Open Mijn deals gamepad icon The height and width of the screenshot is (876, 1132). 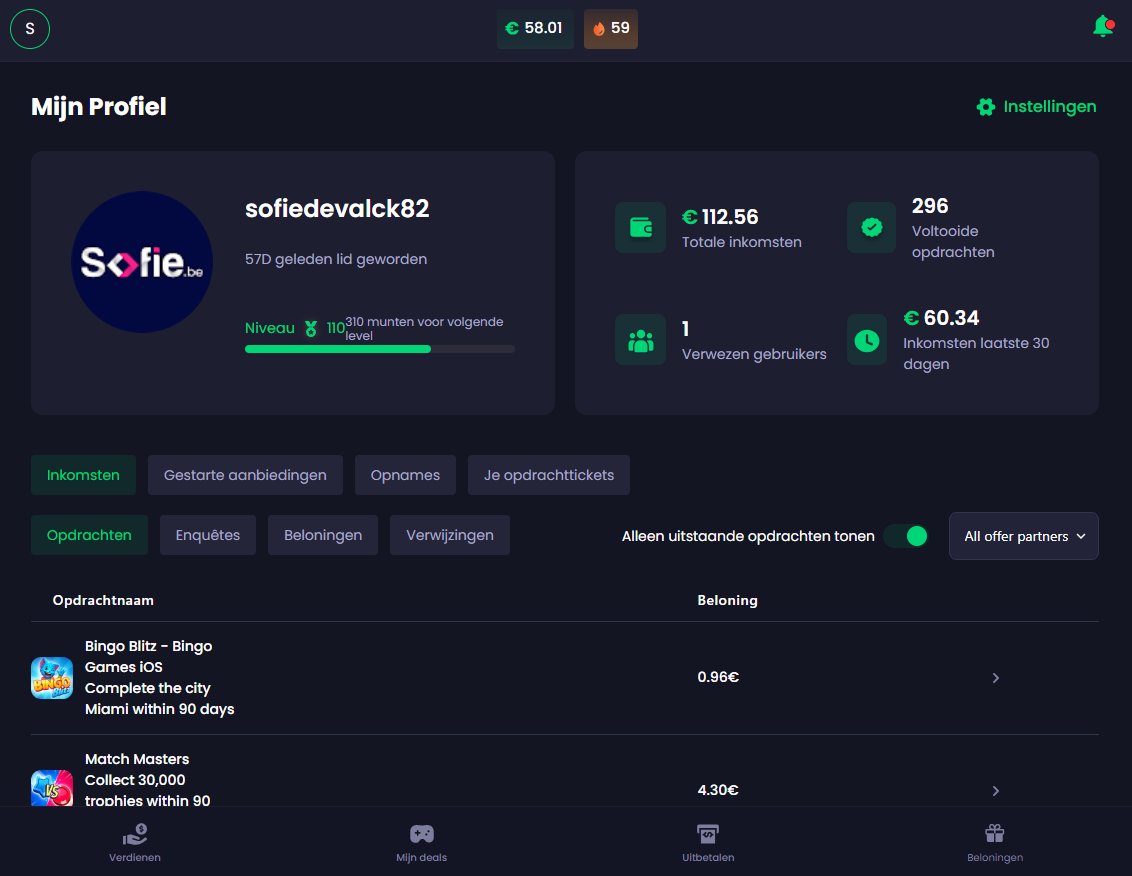(421, 843)
